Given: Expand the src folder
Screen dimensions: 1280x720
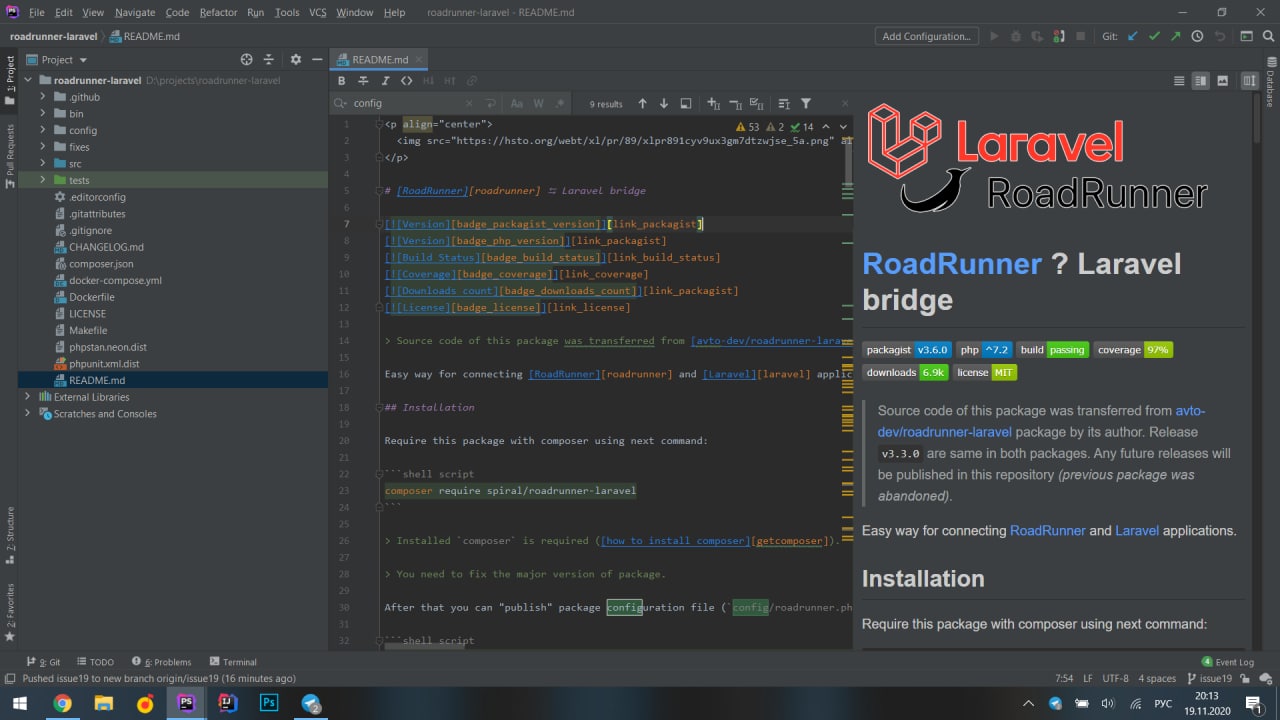Looking at the screenshot, I should 43,164.
